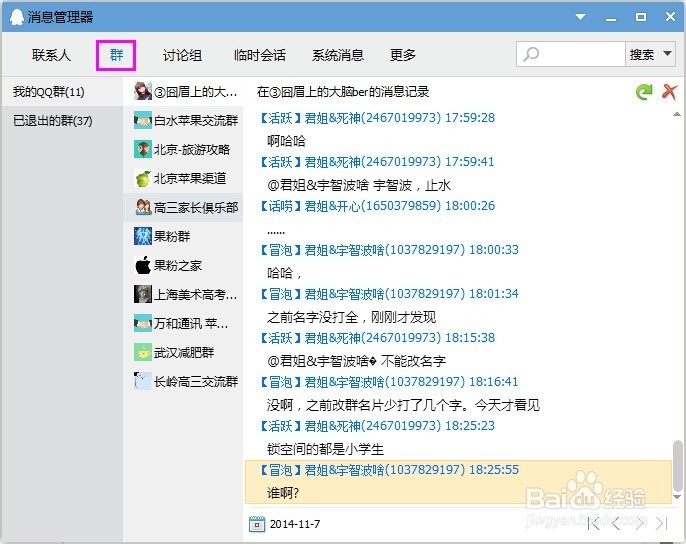Go to next page of records

(640, 523)
